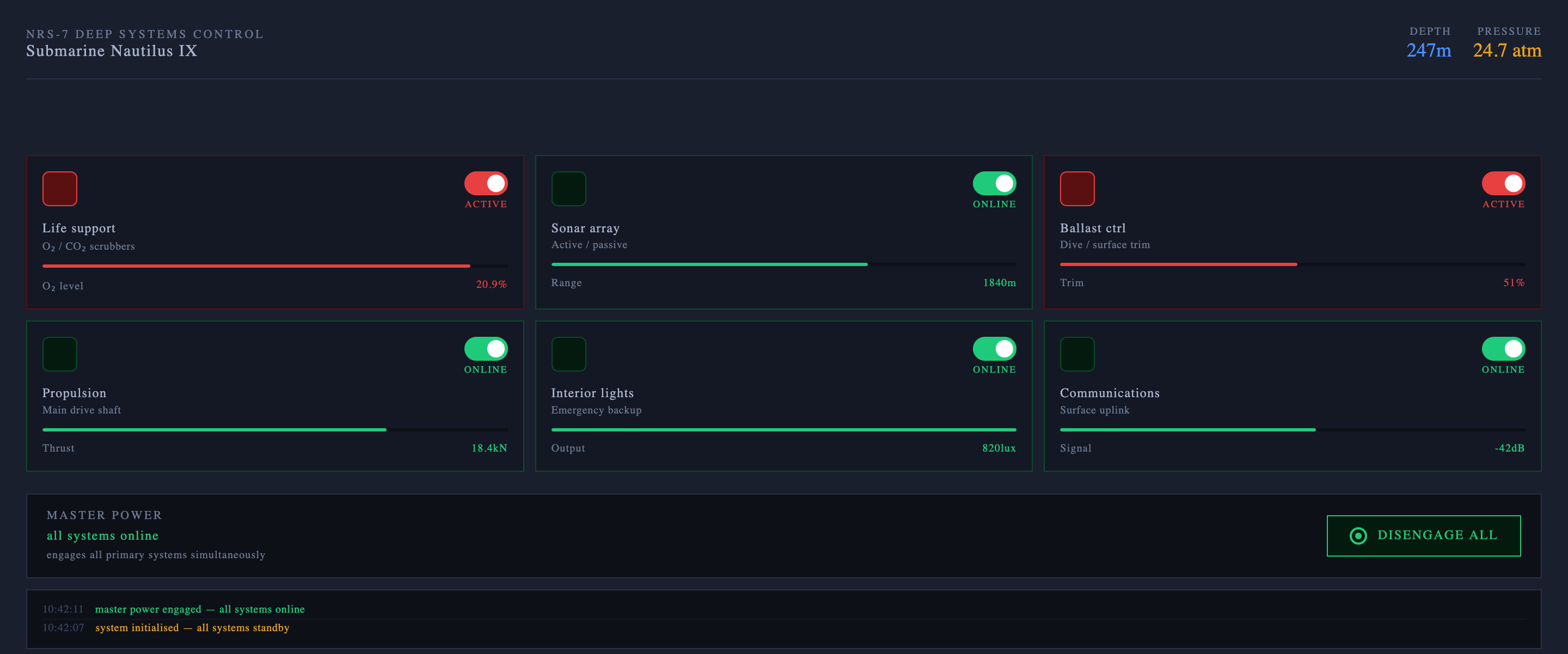
Task: Click the Communications card title
Action: [x=1110, y=393]
